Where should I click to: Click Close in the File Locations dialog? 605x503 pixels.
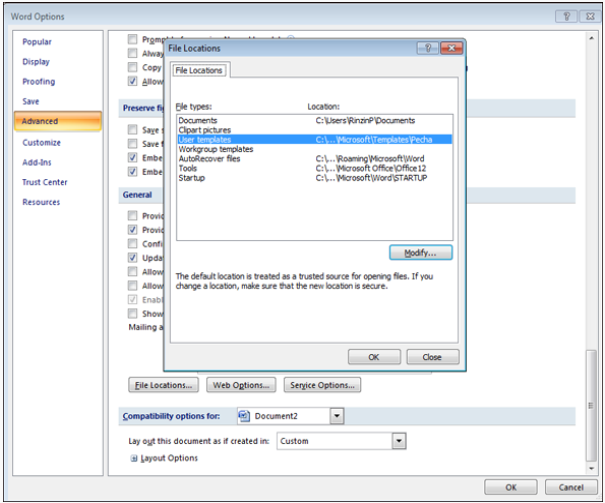point(431,357)
